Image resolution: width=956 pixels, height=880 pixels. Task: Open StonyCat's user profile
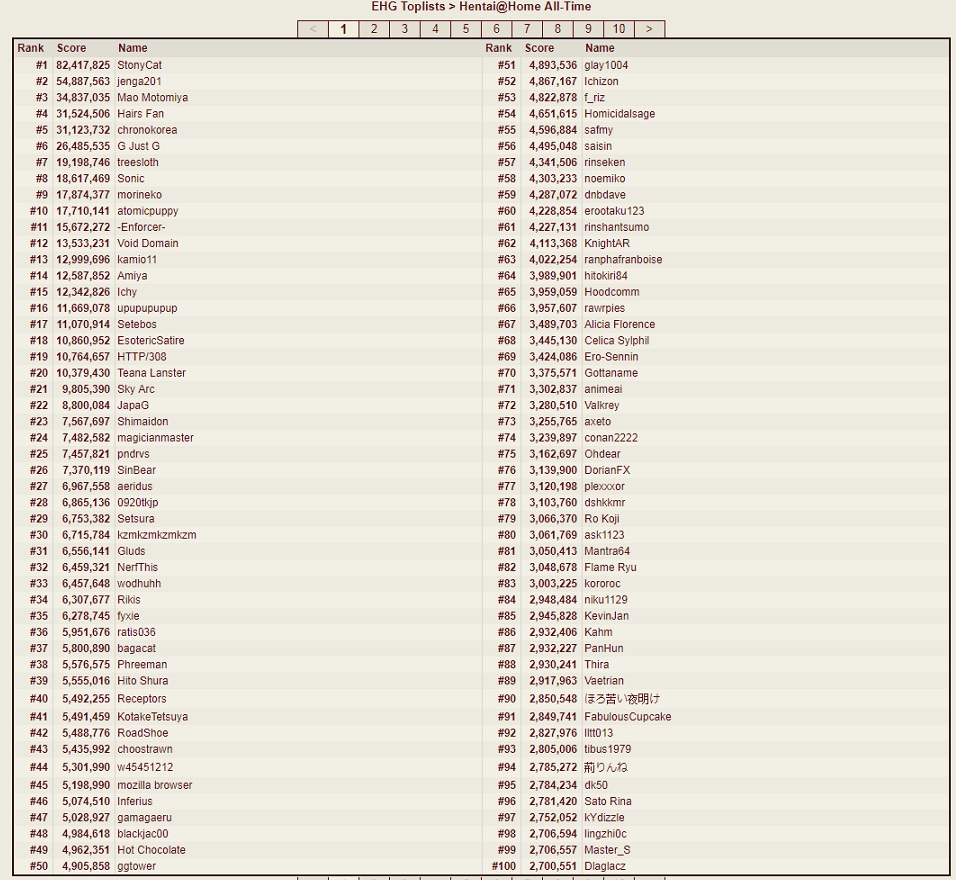point(139,65)
